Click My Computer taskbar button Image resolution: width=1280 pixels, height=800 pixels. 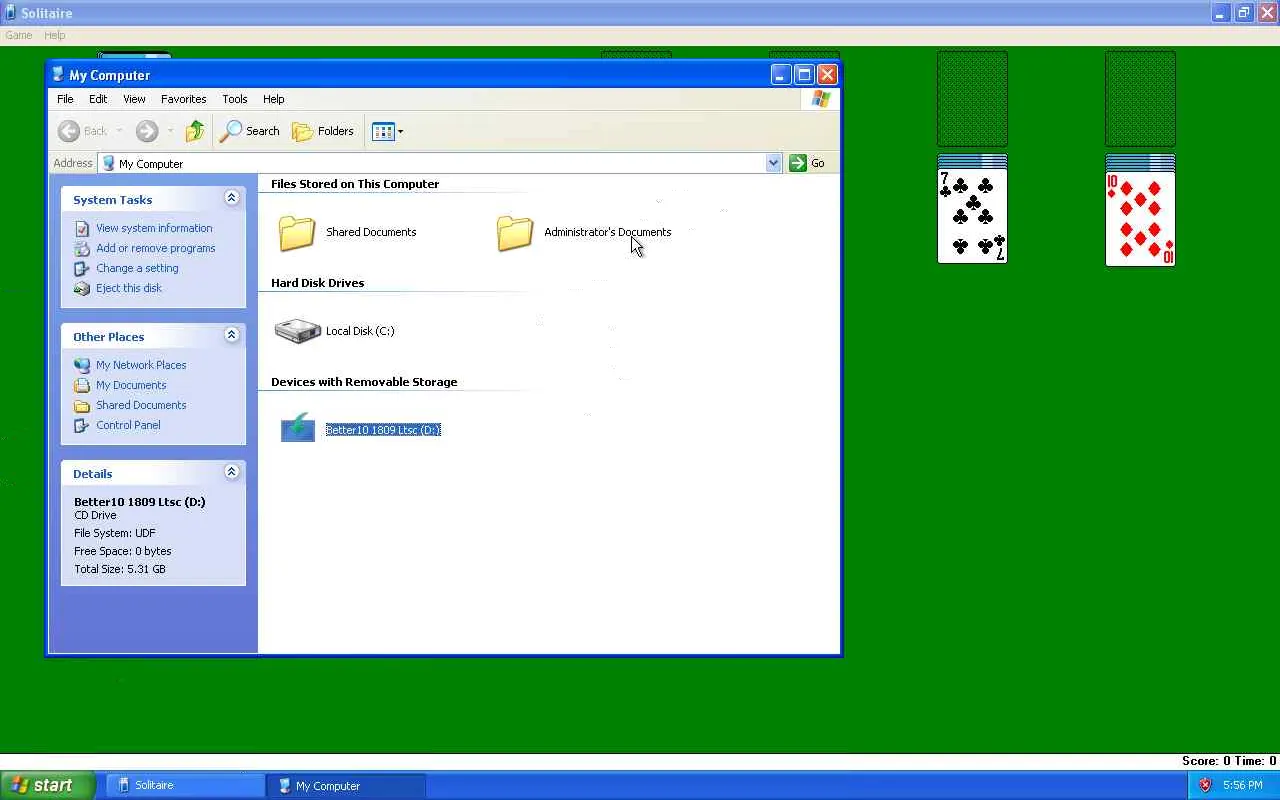[346, 786]
